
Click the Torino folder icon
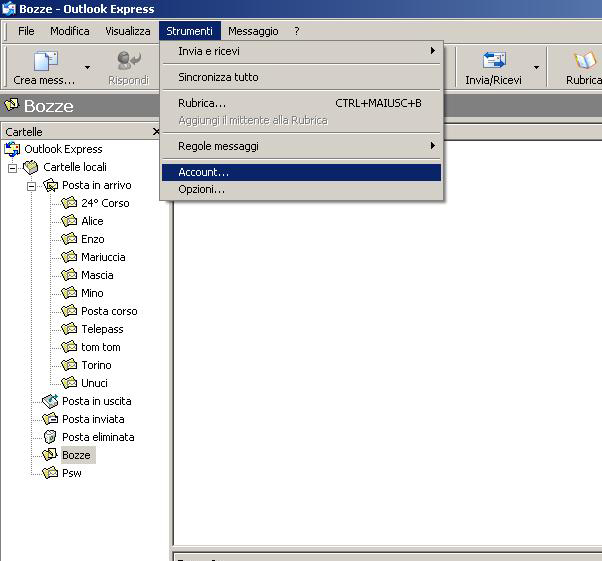point(69,365)
